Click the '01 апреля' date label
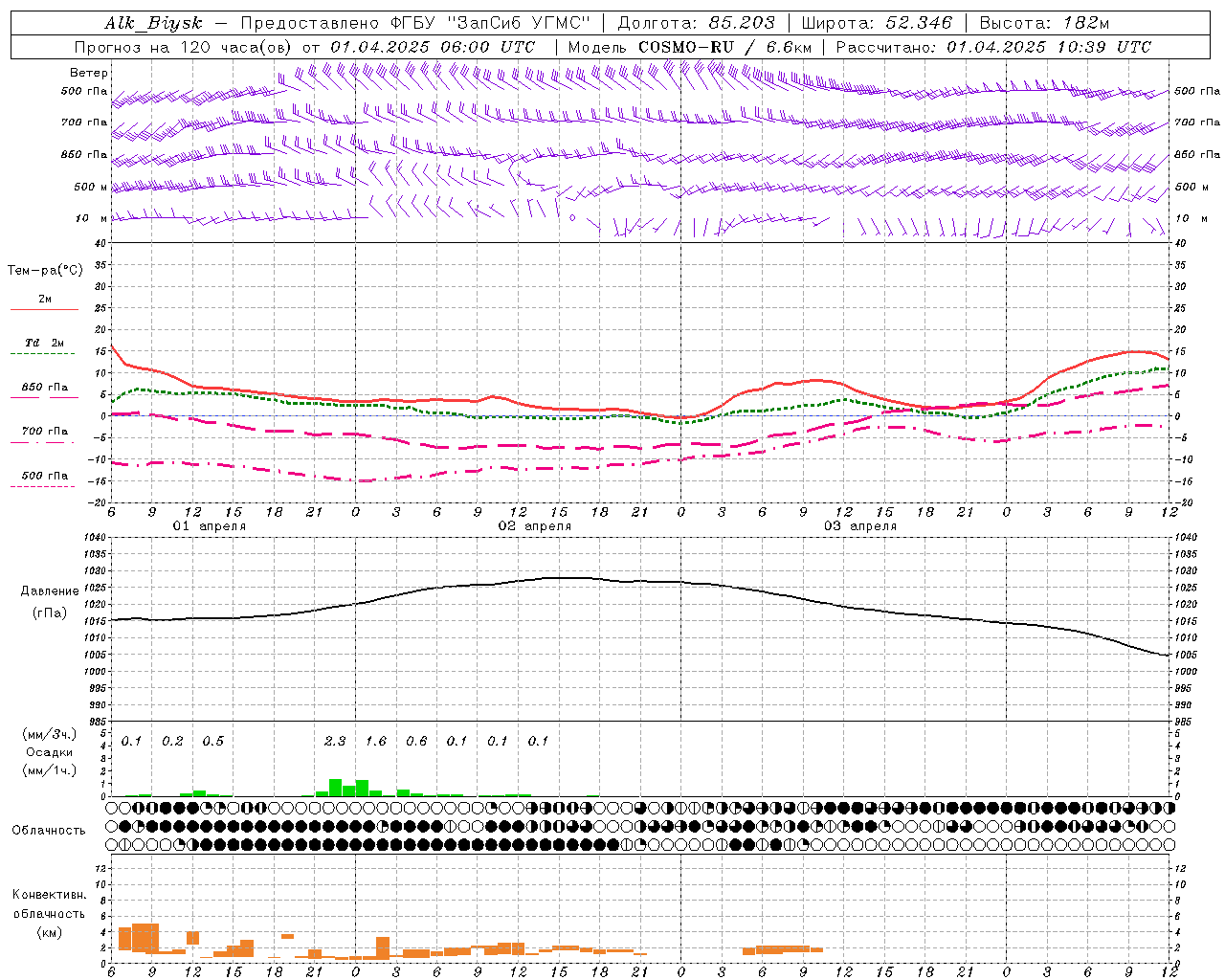Viewport: 1225px width, 980px height. click(x=209, y=526)
